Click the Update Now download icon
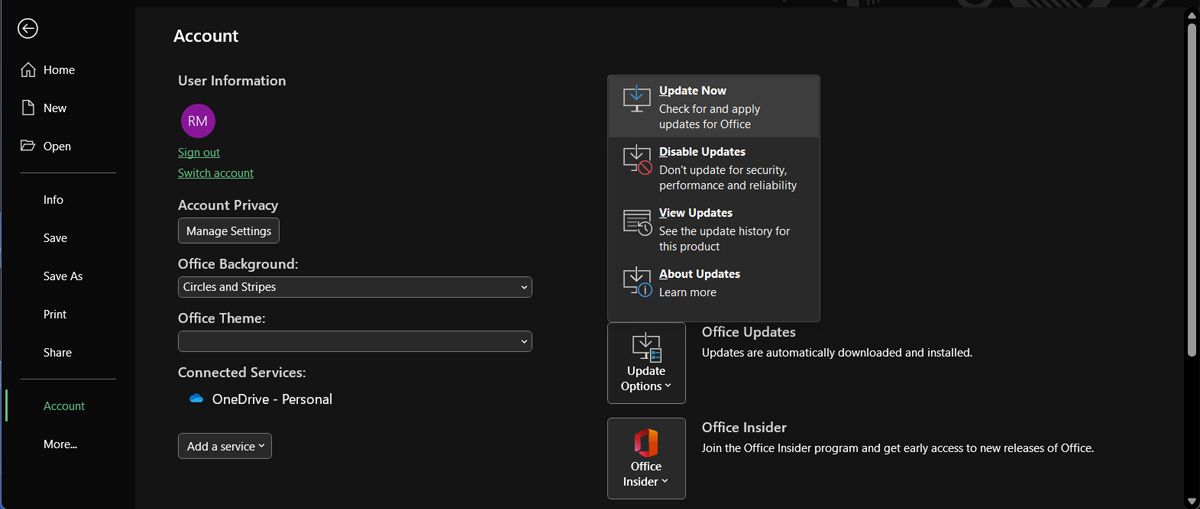 [x=636, y=97]
